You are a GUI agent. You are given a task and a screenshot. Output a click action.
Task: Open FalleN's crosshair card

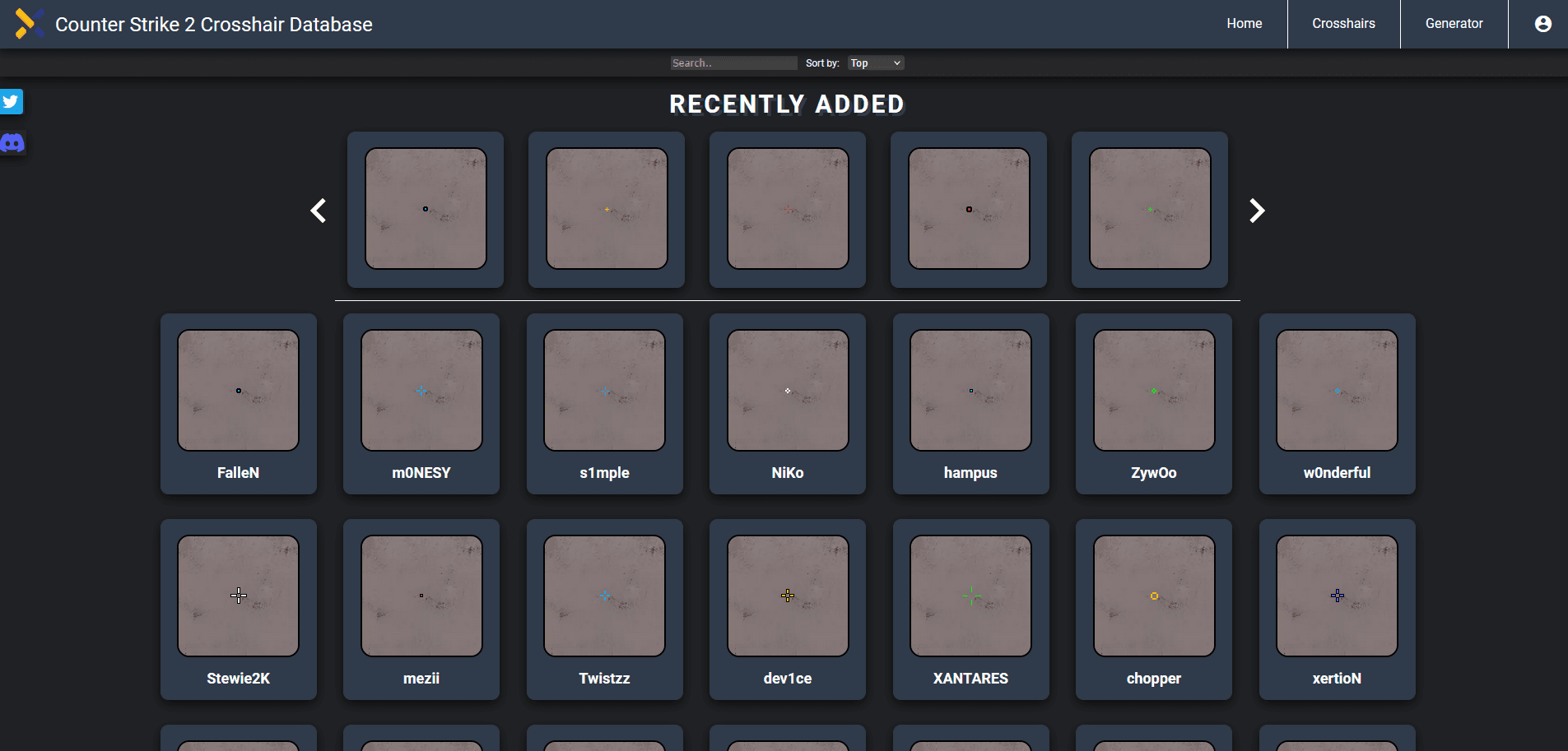[x=239, y=404]
